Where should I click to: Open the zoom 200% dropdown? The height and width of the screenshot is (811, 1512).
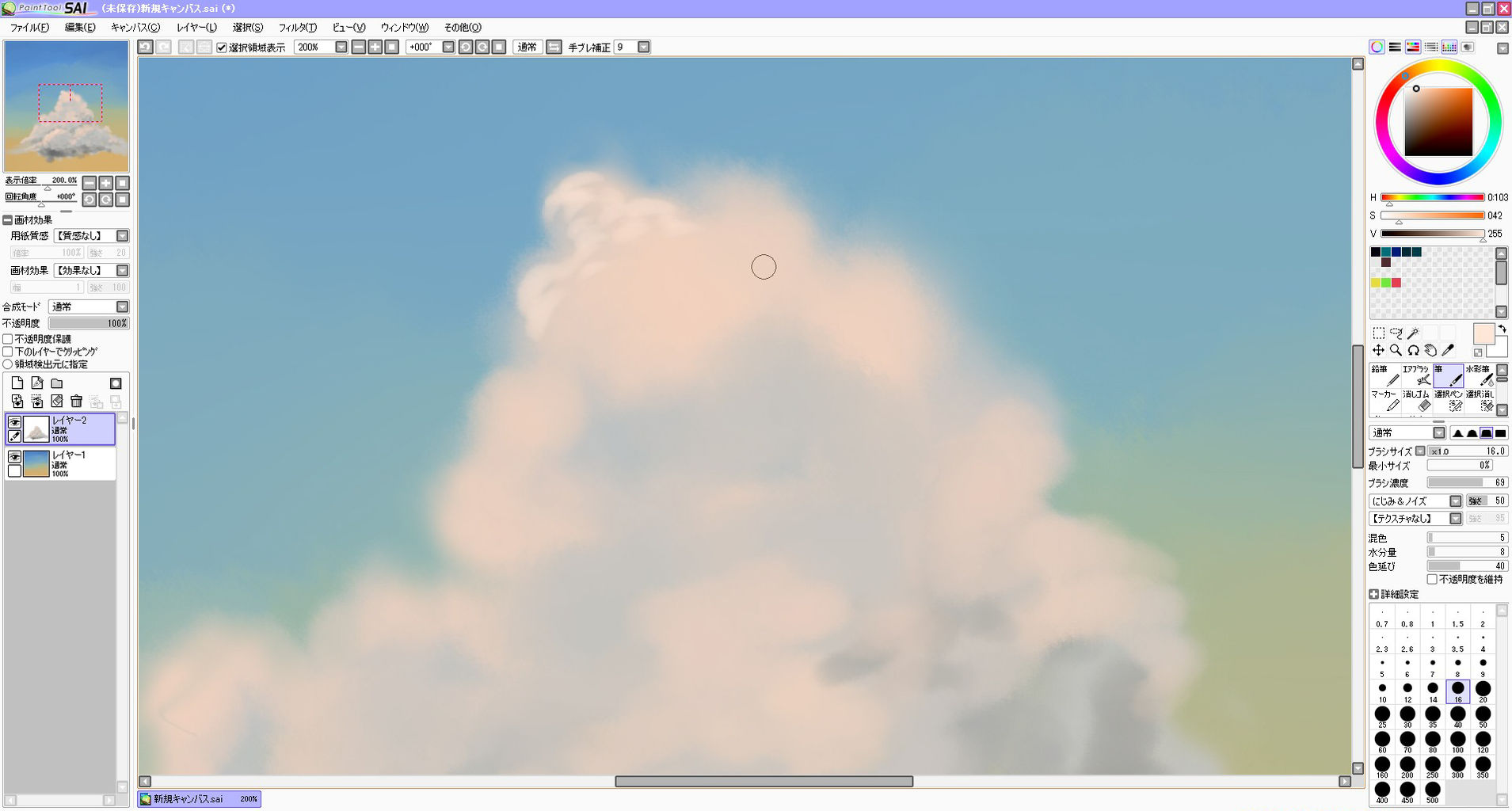pyautogui.click(x=341, y=47)
